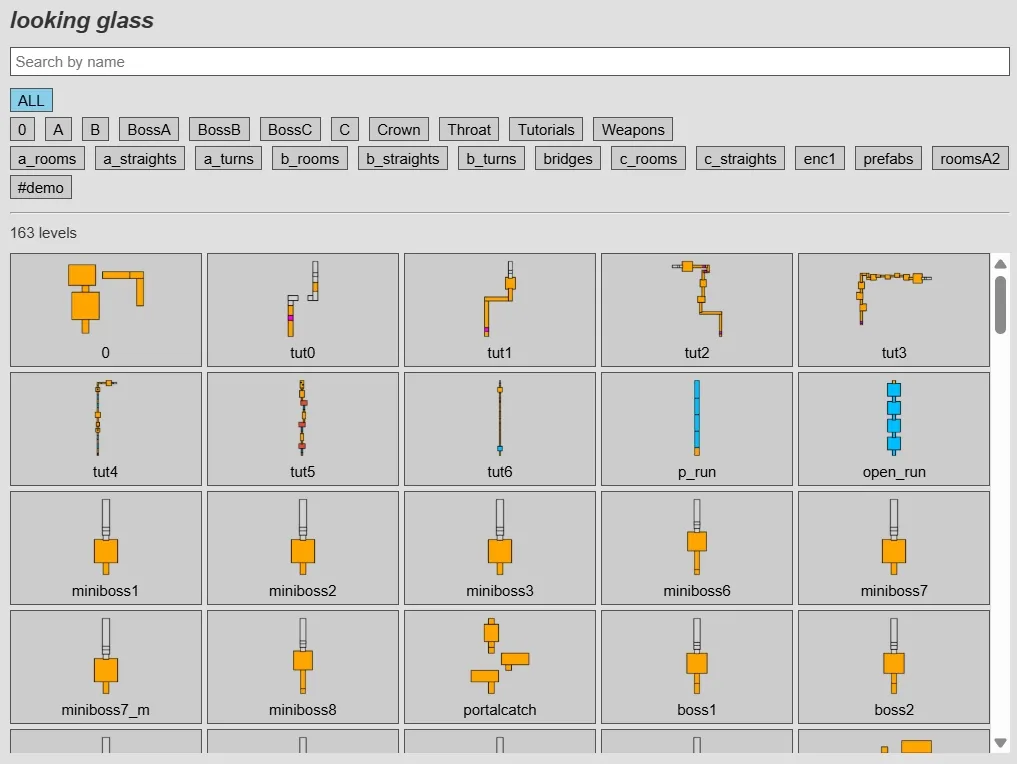Open the tut2 level map
The width and height of the screenshot is (1017, 764).
[x=697, y=310]
